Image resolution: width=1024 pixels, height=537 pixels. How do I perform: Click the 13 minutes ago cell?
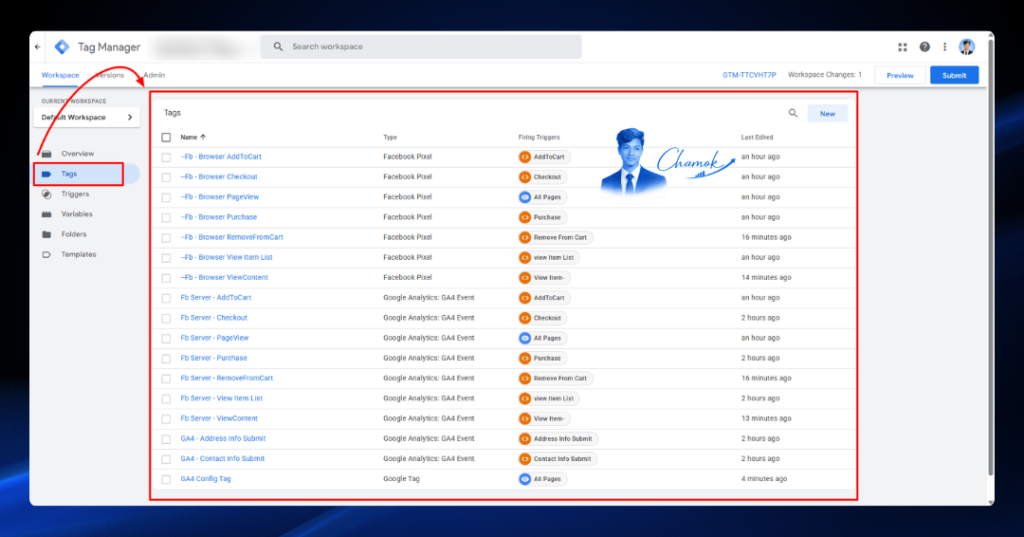click(x=765, y=419)
